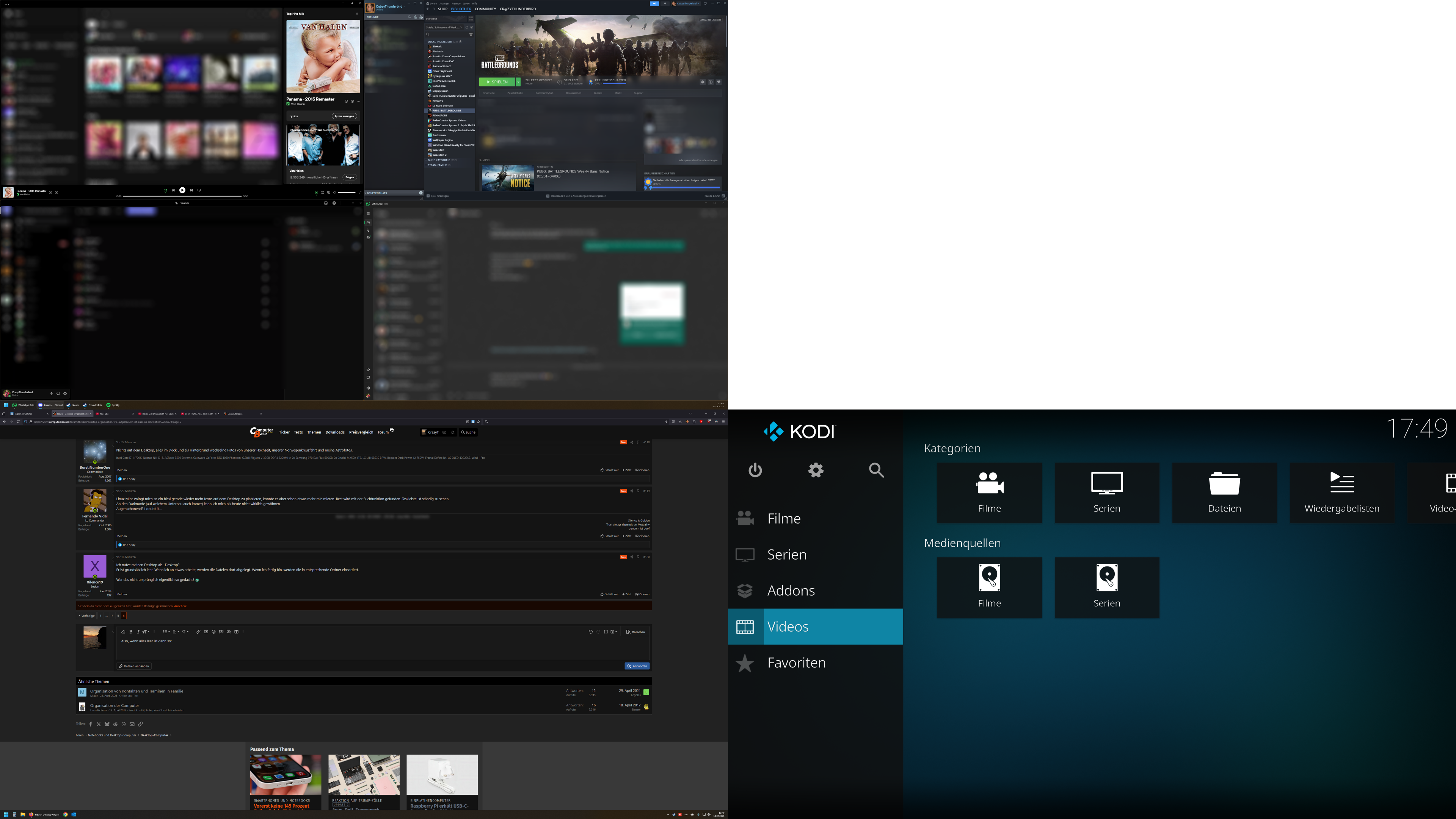Insert quote in forum reply editor
The width and height of the screenshot is (1456, 819).
(x=221, y=632)
